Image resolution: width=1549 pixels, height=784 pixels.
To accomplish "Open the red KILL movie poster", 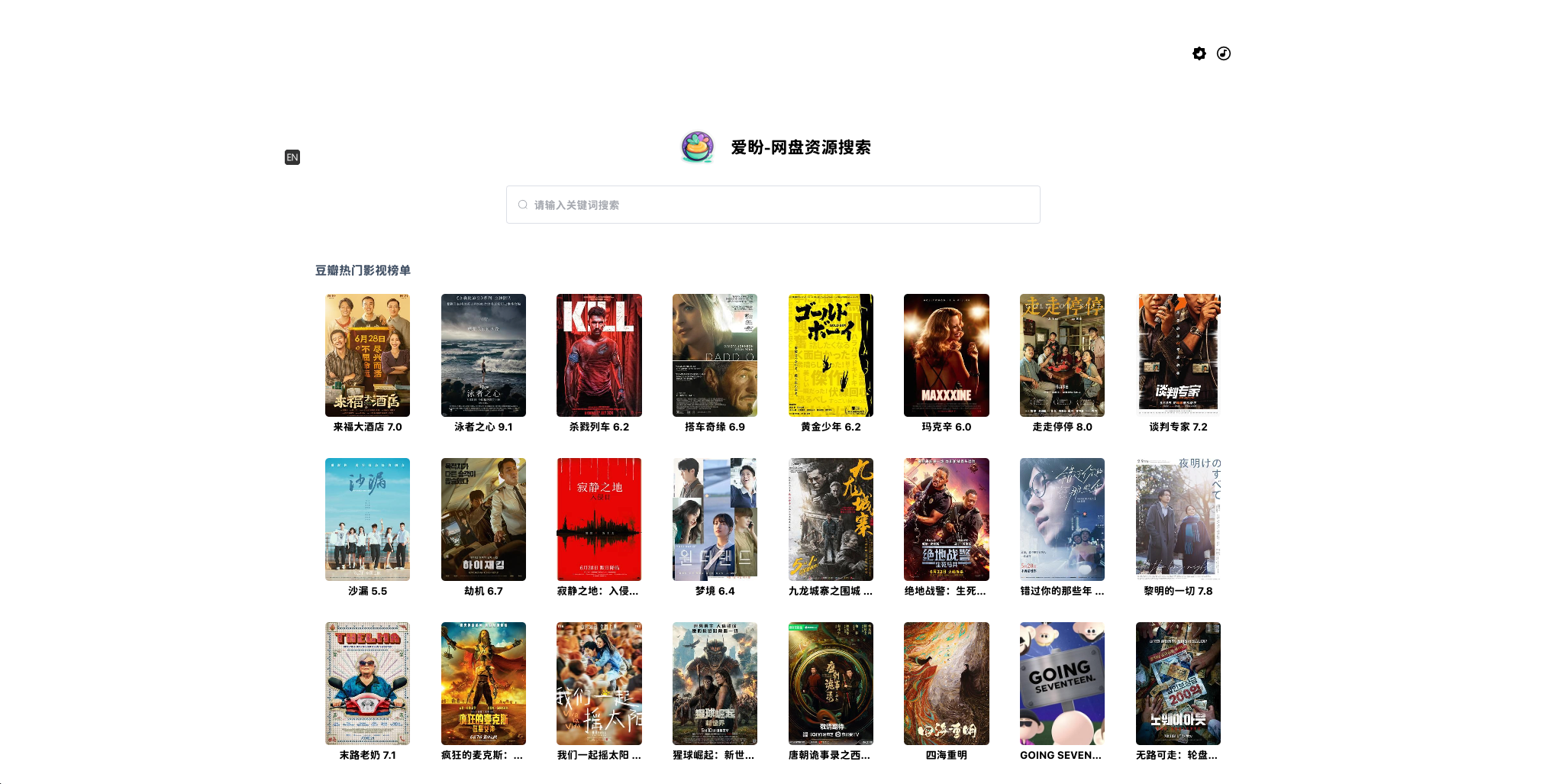I will click(599, 355).
